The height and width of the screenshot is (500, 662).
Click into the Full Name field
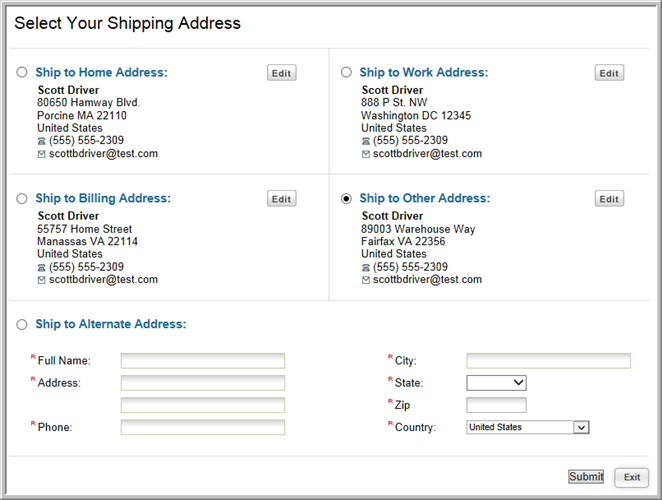coord(203,361)
